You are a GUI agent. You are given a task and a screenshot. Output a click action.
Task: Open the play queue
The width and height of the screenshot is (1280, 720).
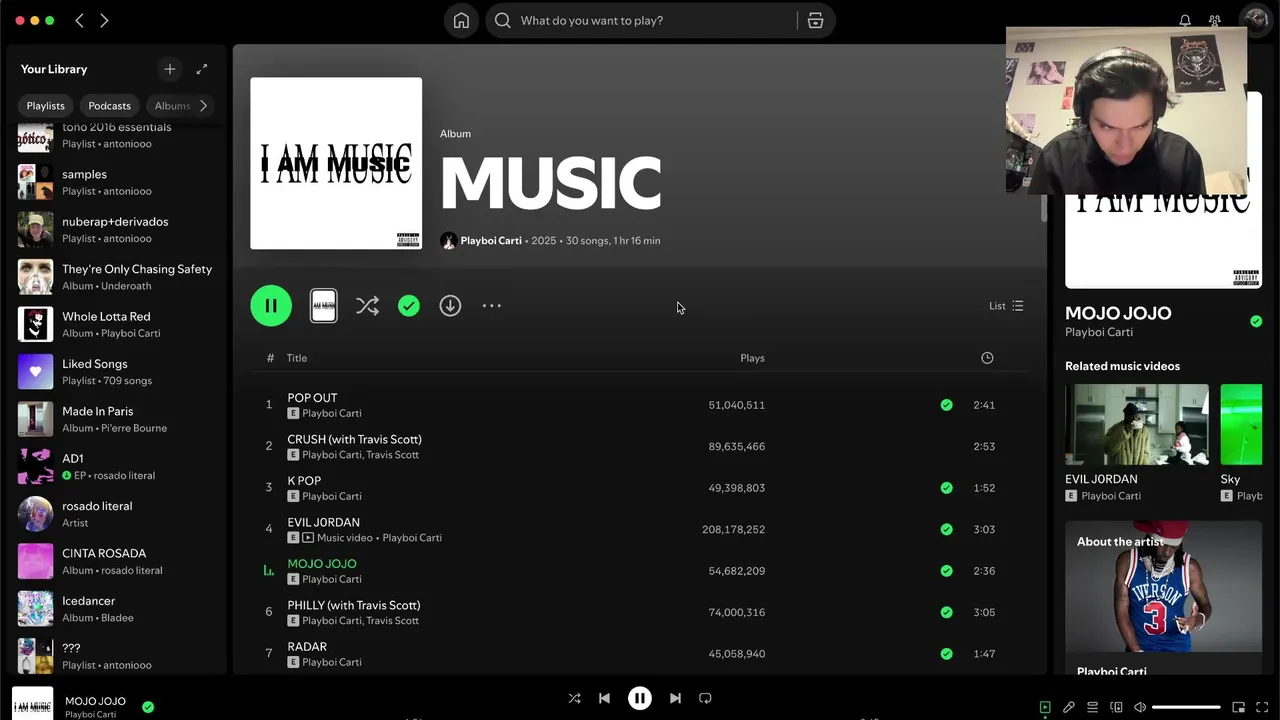coord(1092,707)
